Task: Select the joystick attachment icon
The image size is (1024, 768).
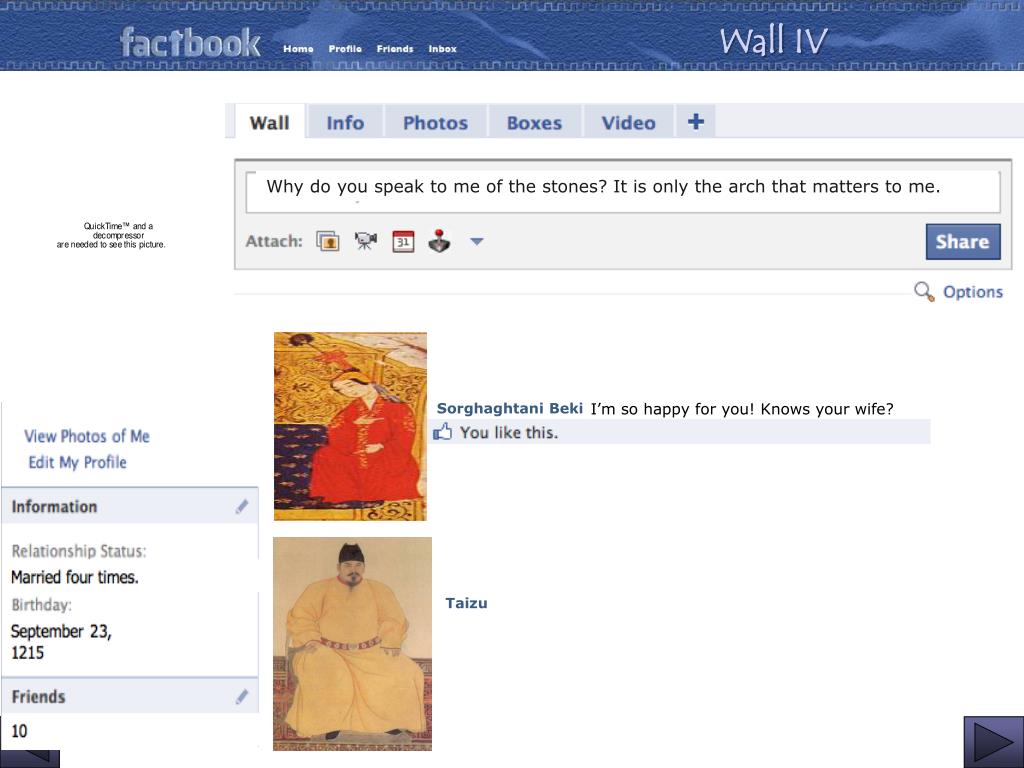Action: pos(440,241)
